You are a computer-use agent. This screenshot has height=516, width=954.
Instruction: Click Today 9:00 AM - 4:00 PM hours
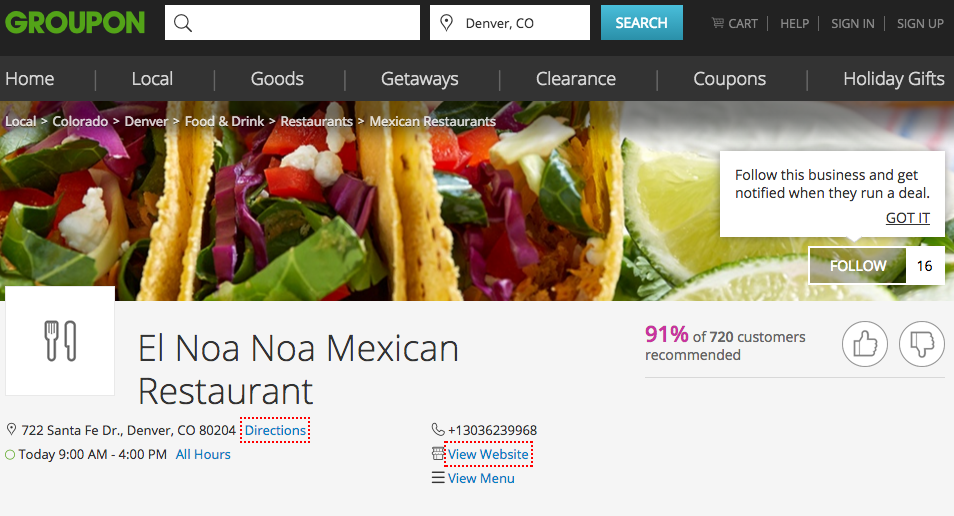92,455
